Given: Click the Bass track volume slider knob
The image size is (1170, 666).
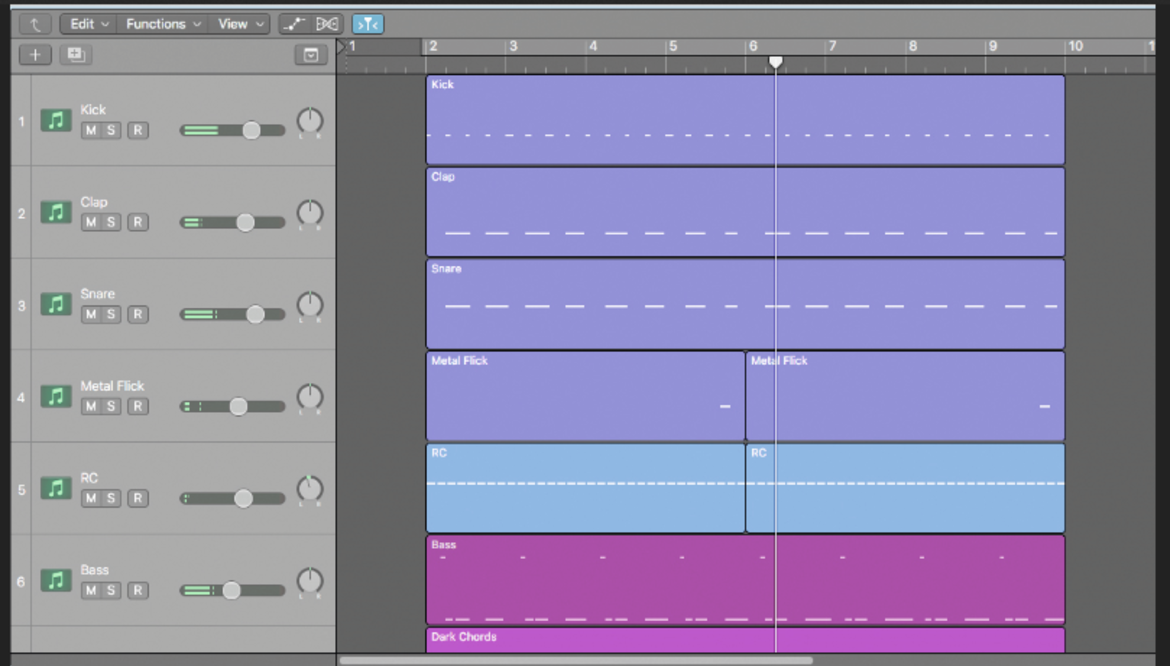Looking at the screenshot, I should click(x=231, y=590).
